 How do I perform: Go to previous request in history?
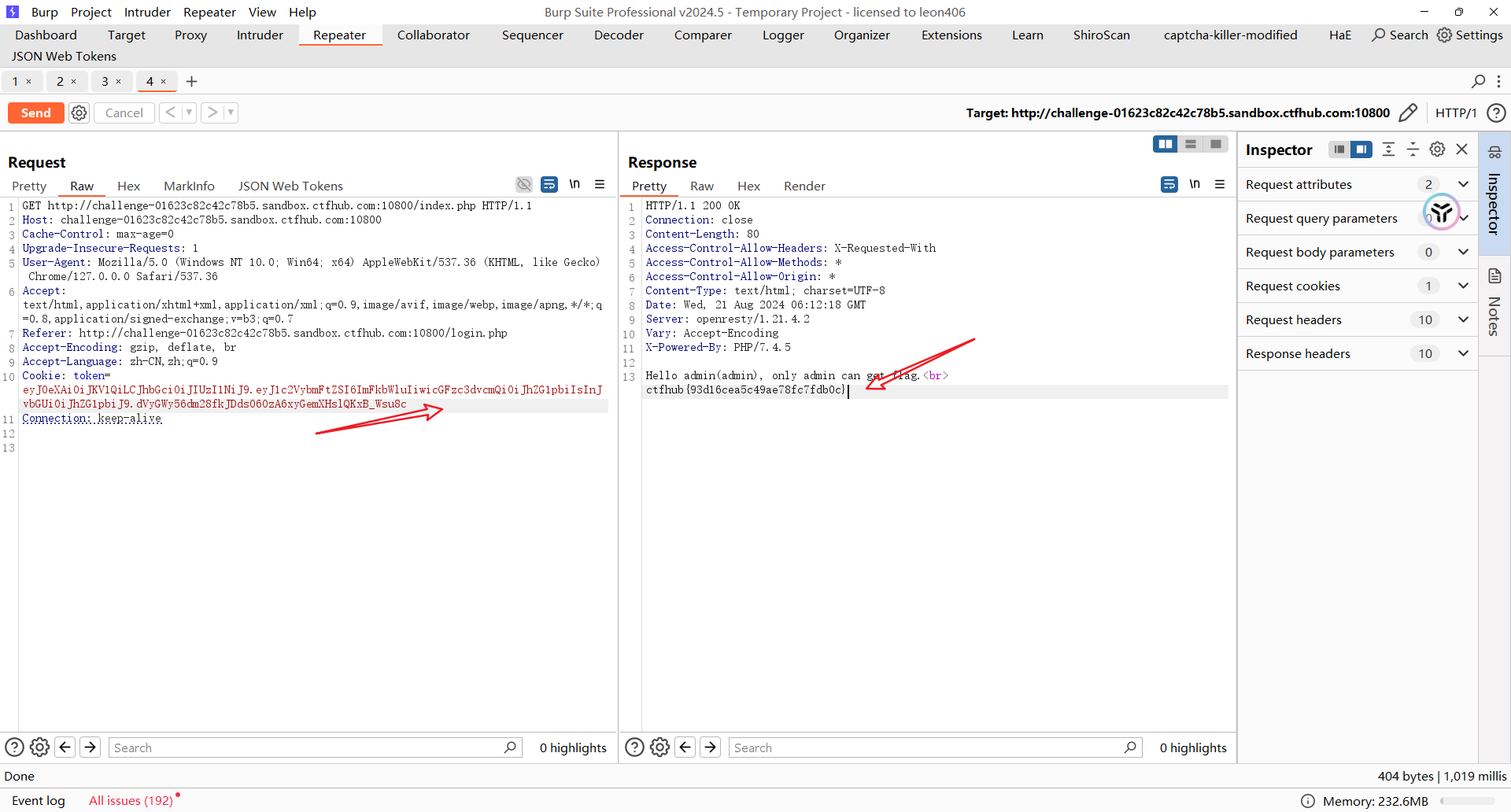(170, 113)
